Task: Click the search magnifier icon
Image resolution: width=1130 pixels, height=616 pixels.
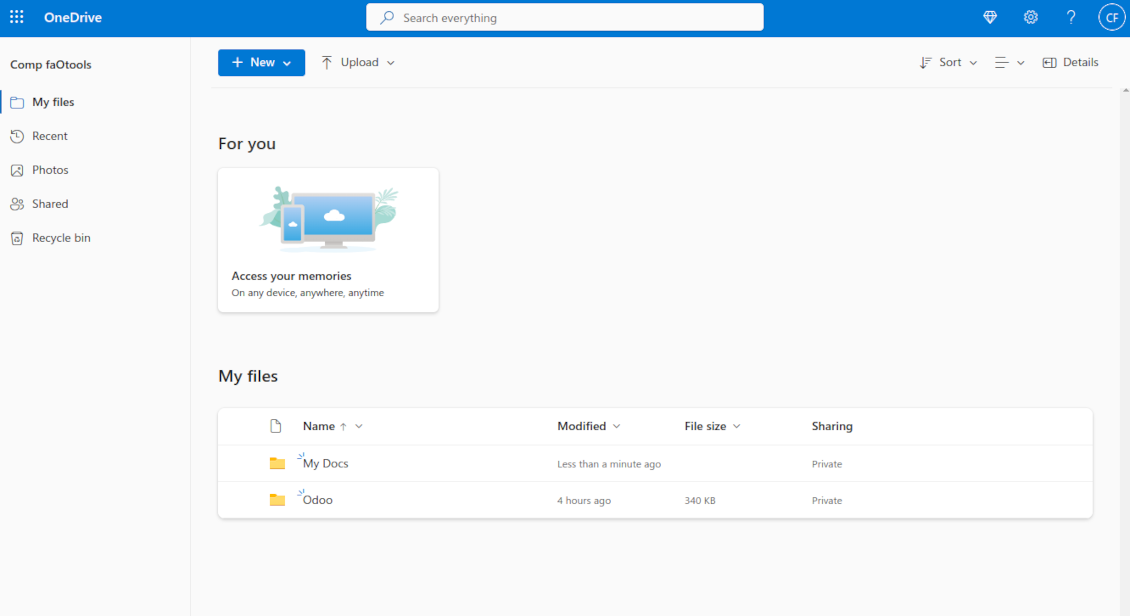Action: pos(387,17)
